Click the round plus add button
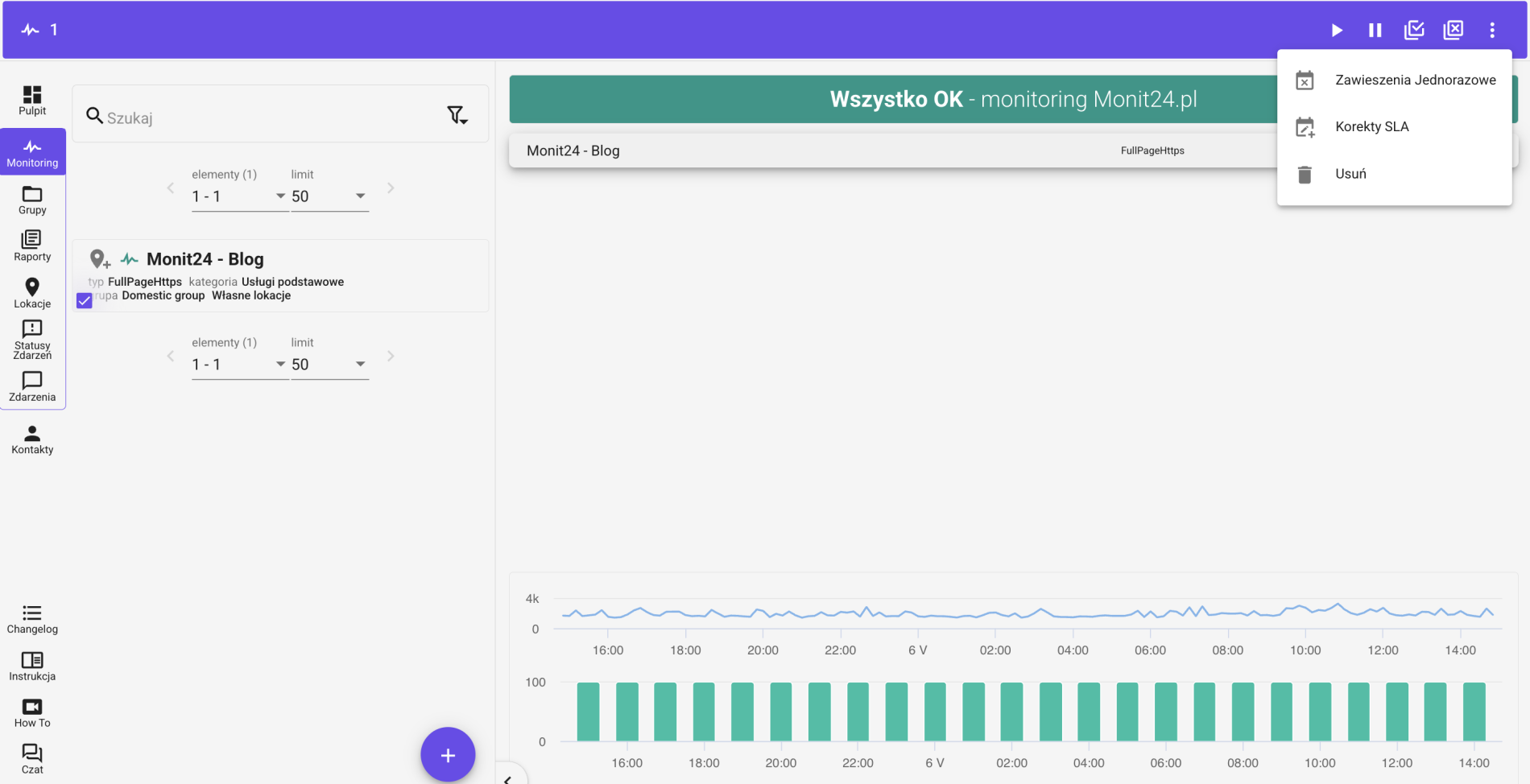1530x784 pixels. pyautogui.click(x=448, y=755)
